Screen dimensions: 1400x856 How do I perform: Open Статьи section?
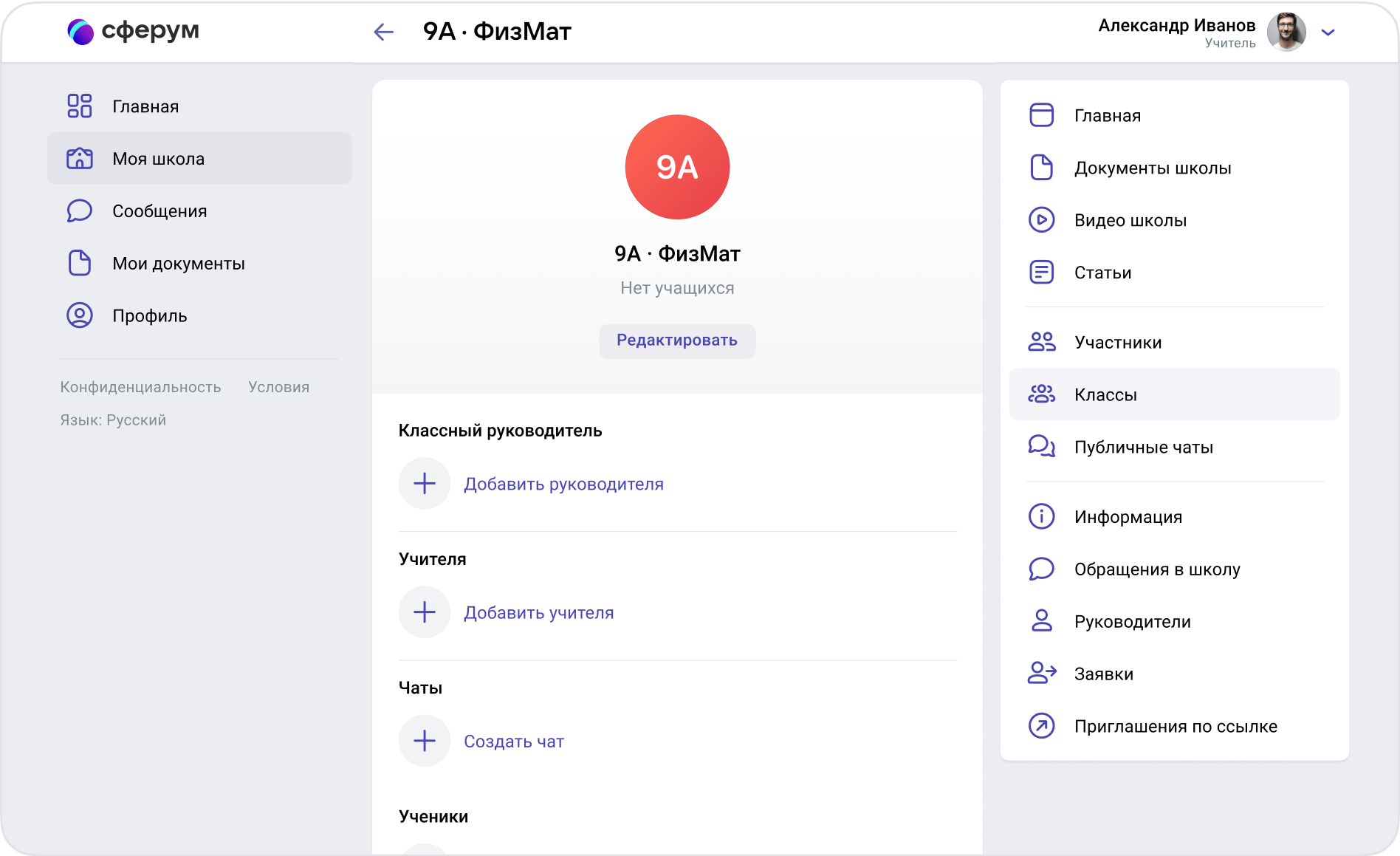pyautogui.click(x=1174, y=273)
